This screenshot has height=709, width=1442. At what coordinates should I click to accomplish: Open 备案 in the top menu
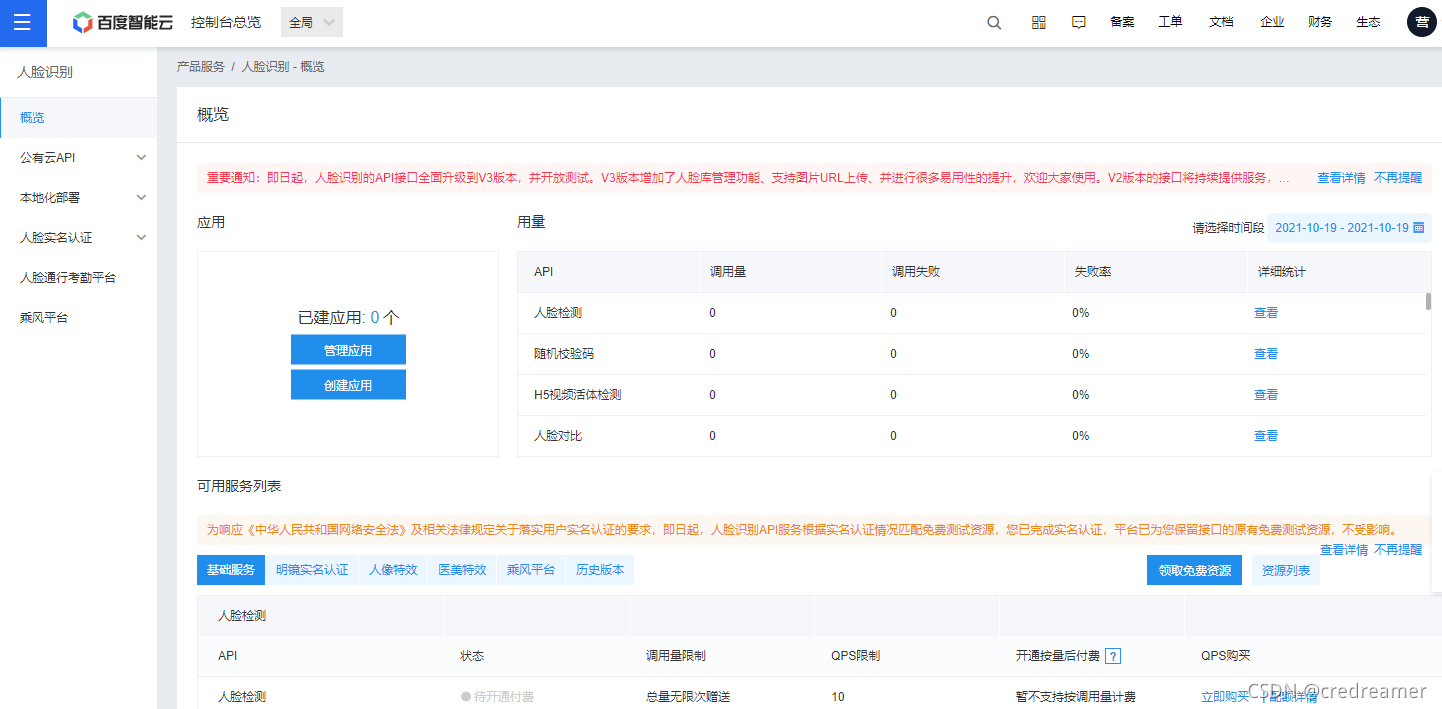coord(1122,22)
